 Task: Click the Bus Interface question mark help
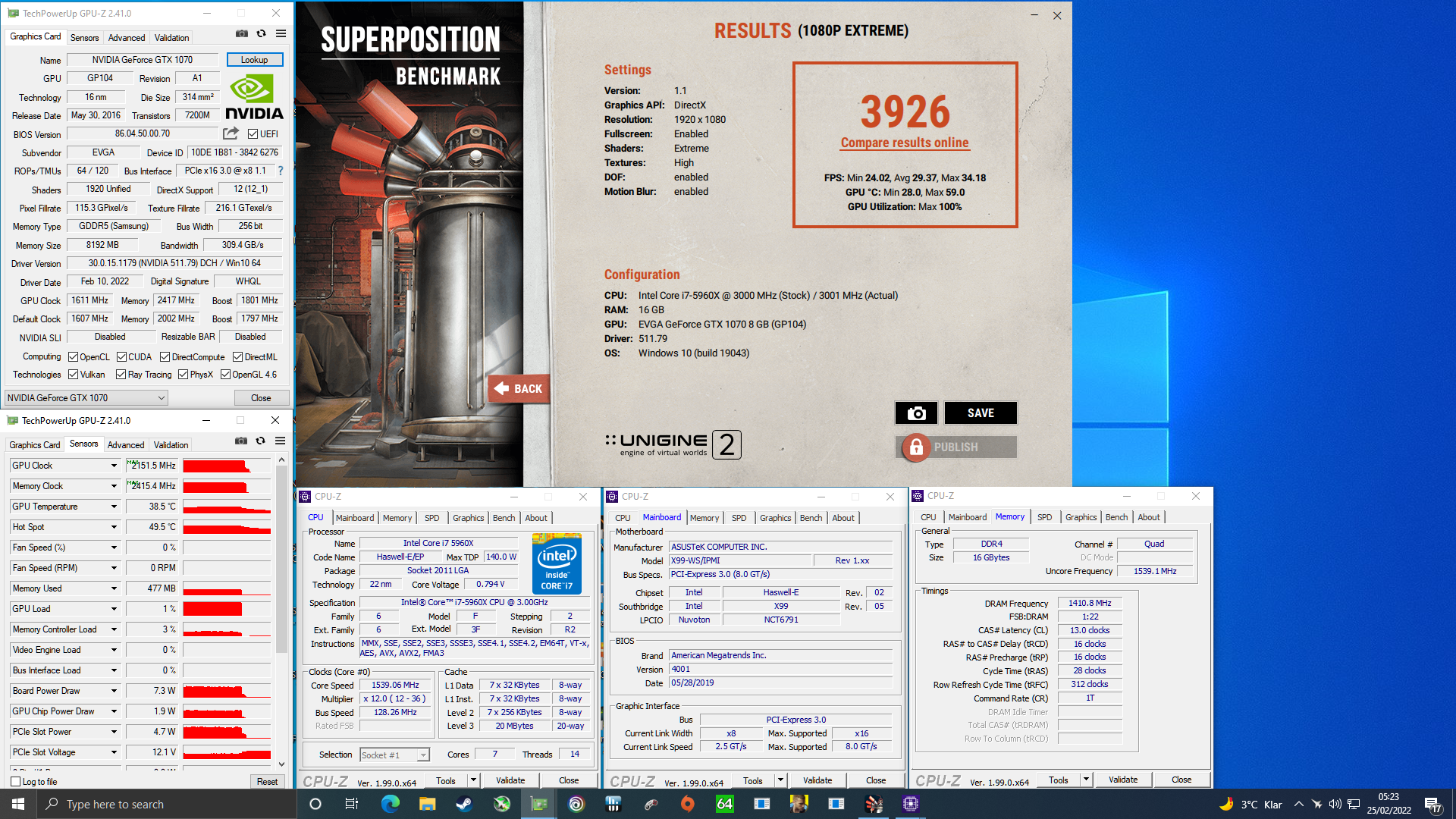280,171
